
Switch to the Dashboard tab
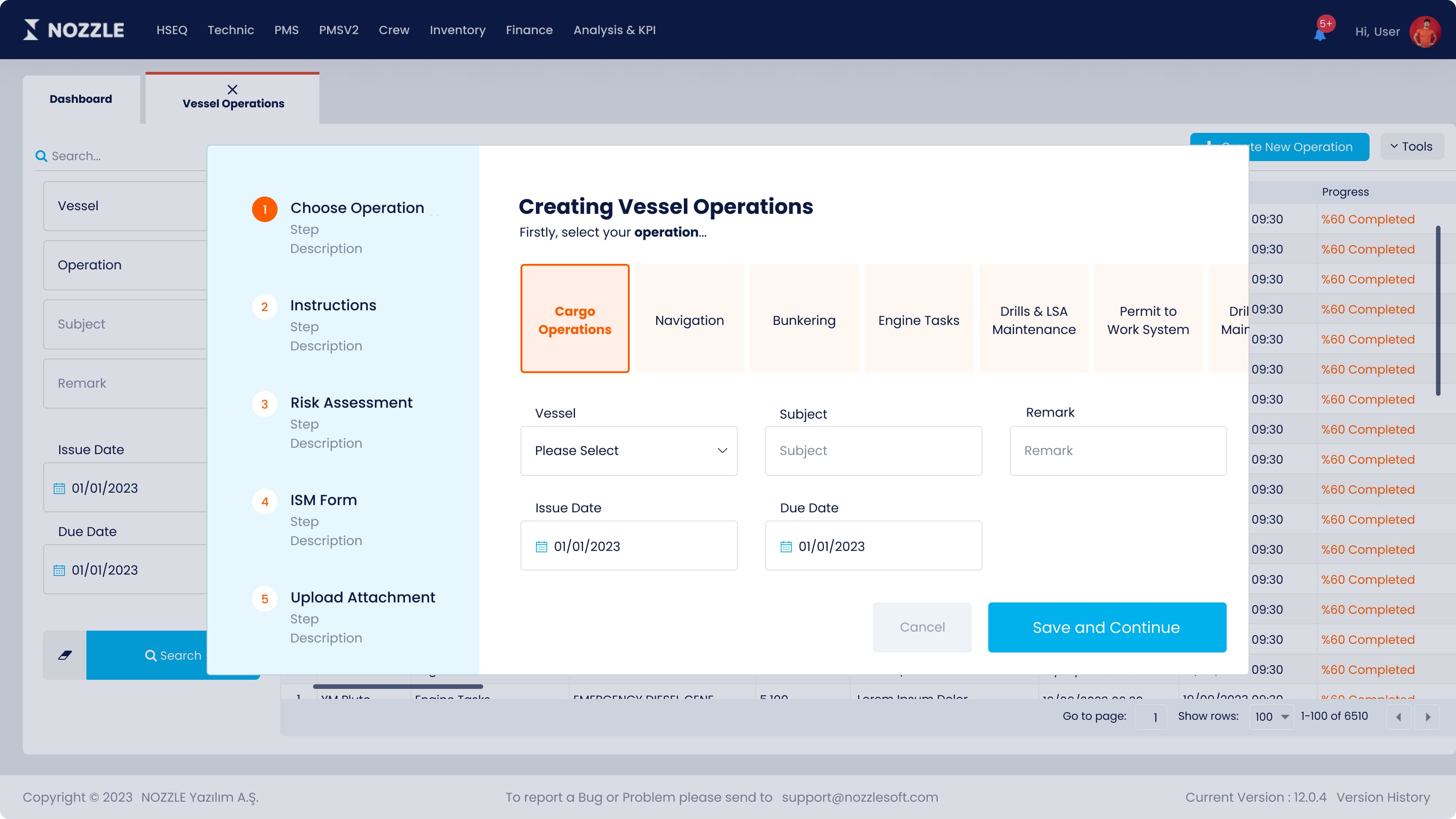coord(81,100)
